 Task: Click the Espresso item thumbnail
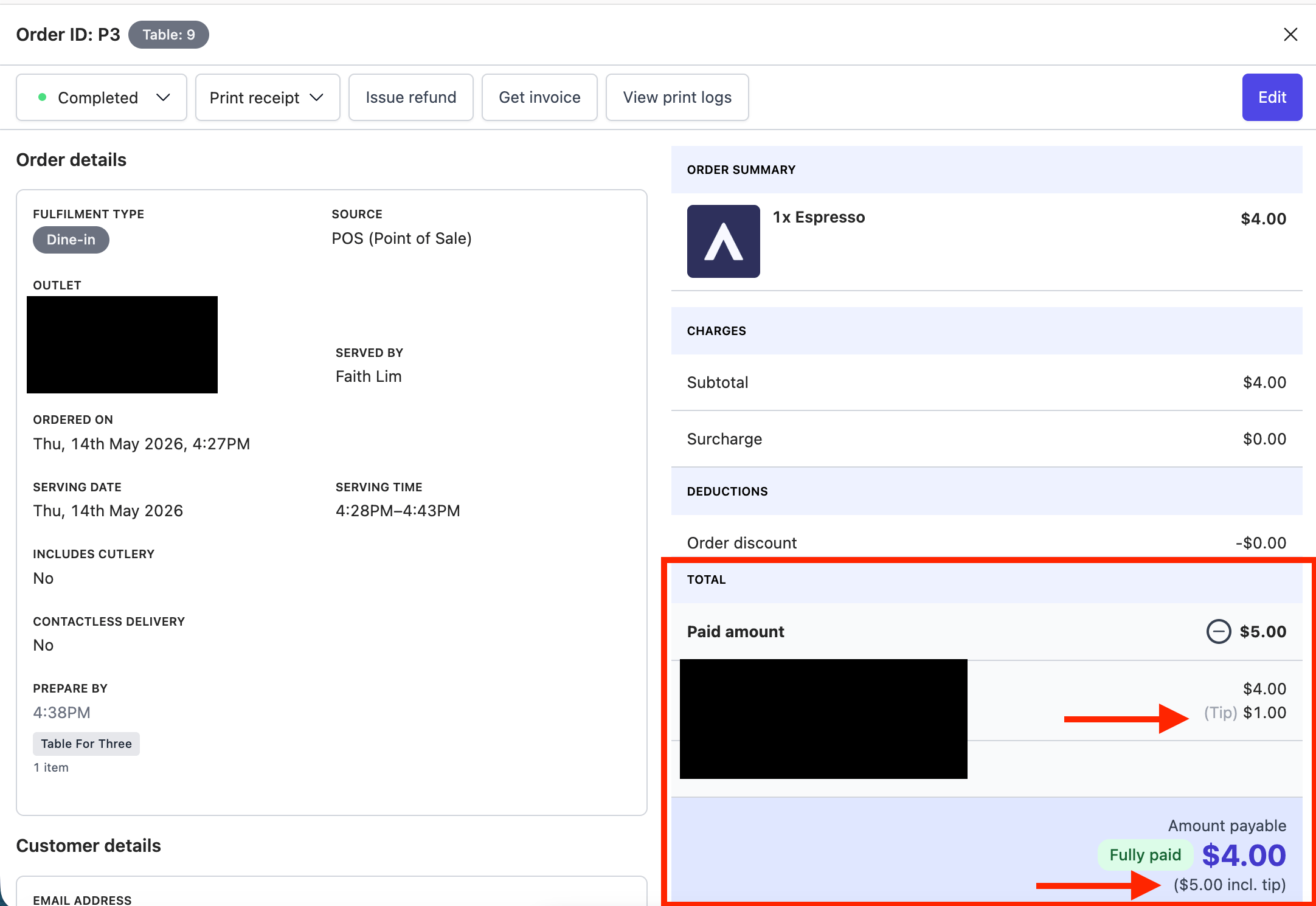click(x=724, y=241)
